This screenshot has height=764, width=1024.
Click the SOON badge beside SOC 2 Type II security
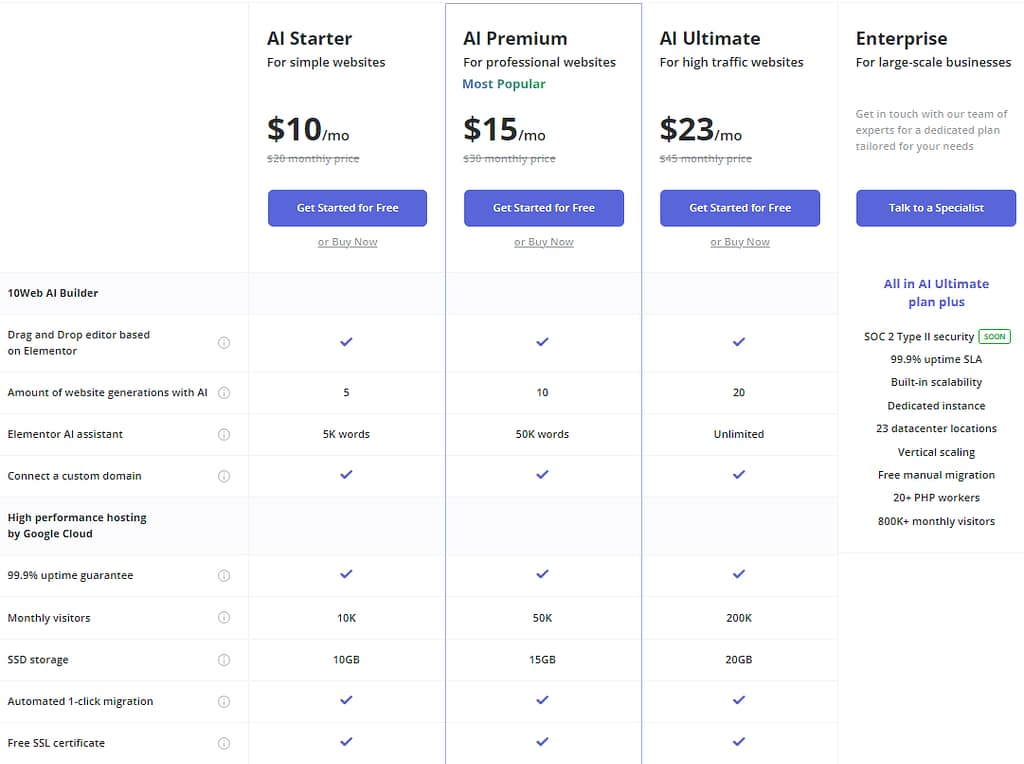[995, 336]
